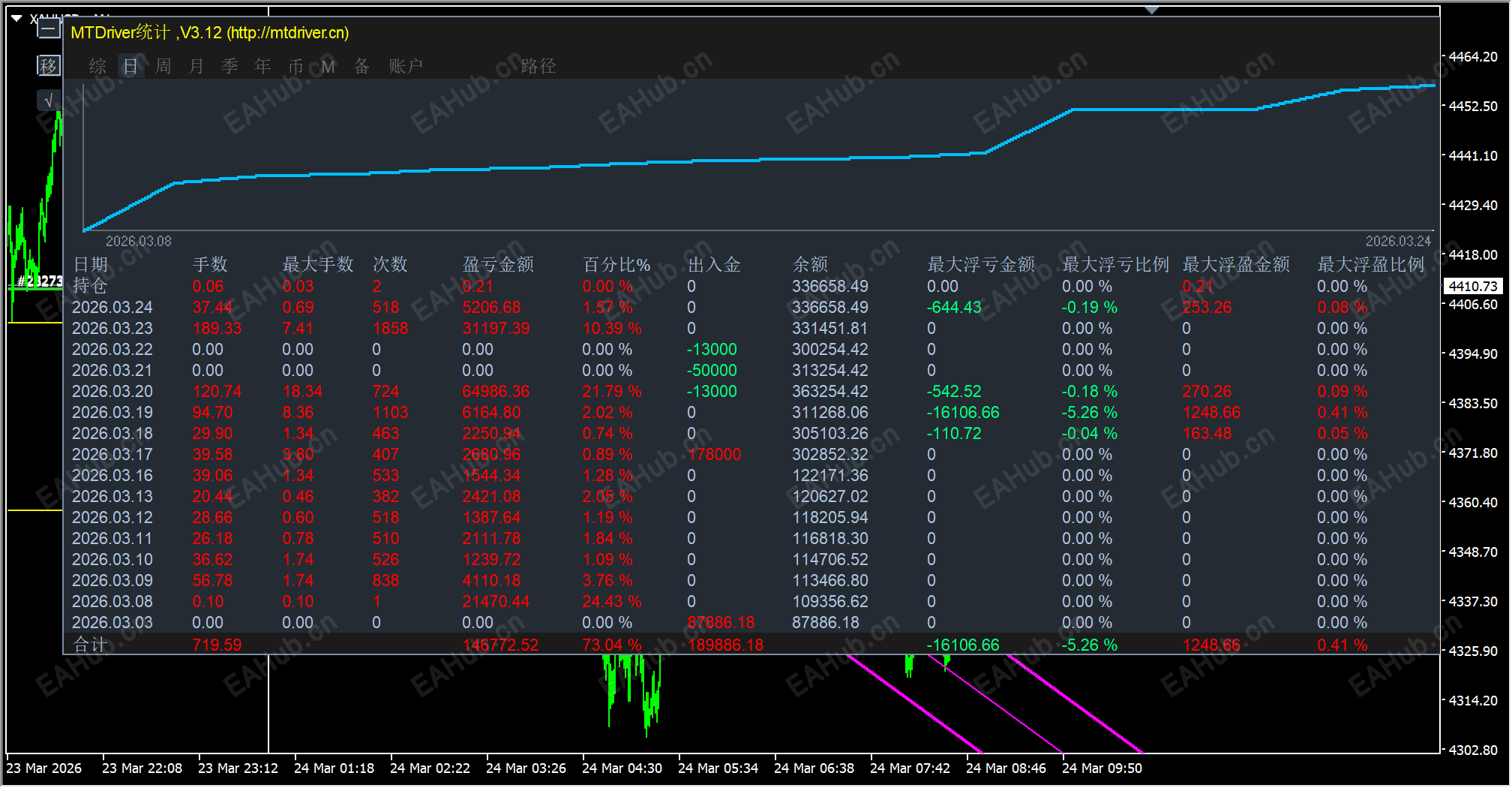Click the 4410.73 current price label
Viewport: 1512px width, 788px height.
point(1472,286)
